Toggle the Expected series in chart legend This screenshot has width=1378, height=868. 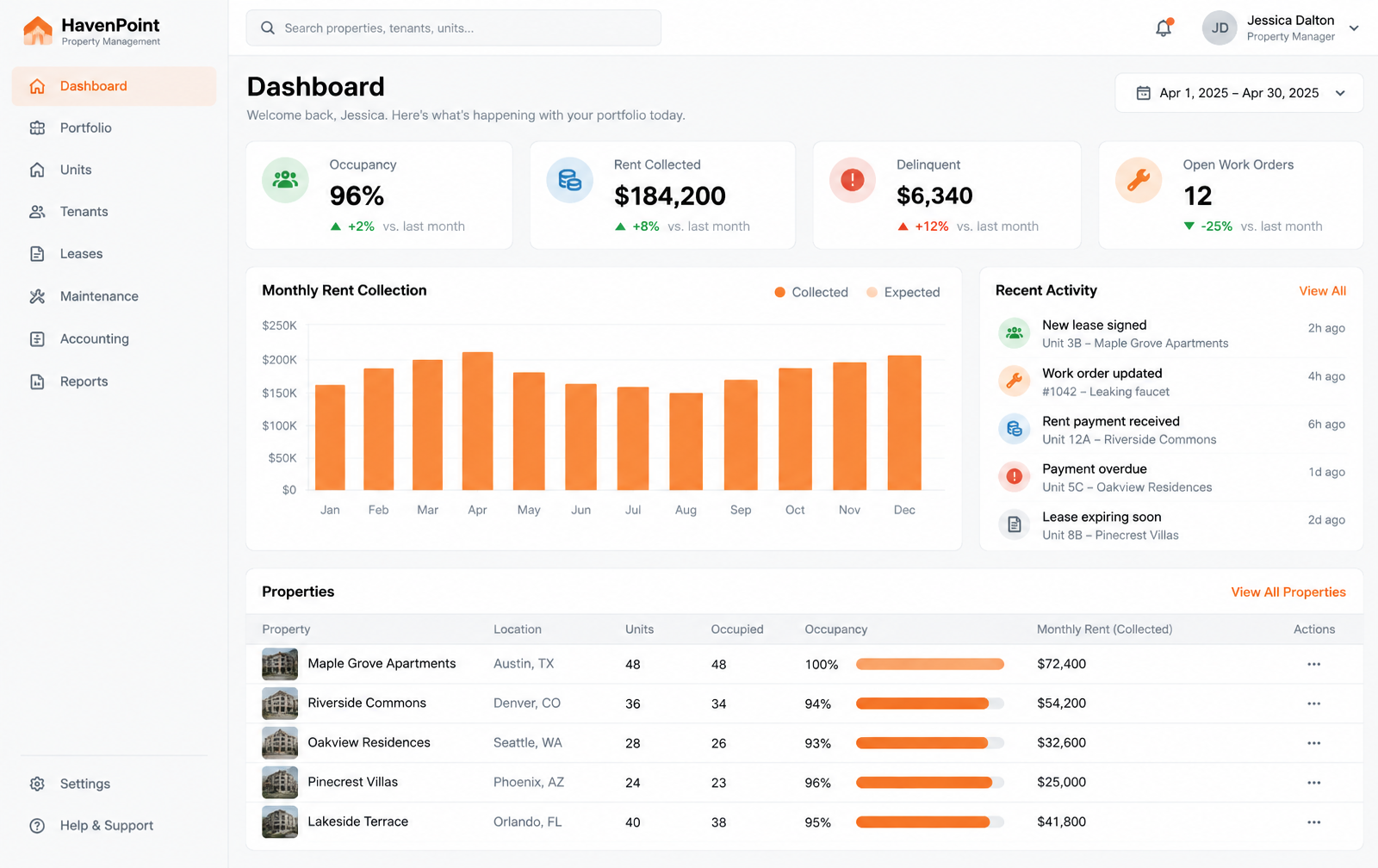903,293
